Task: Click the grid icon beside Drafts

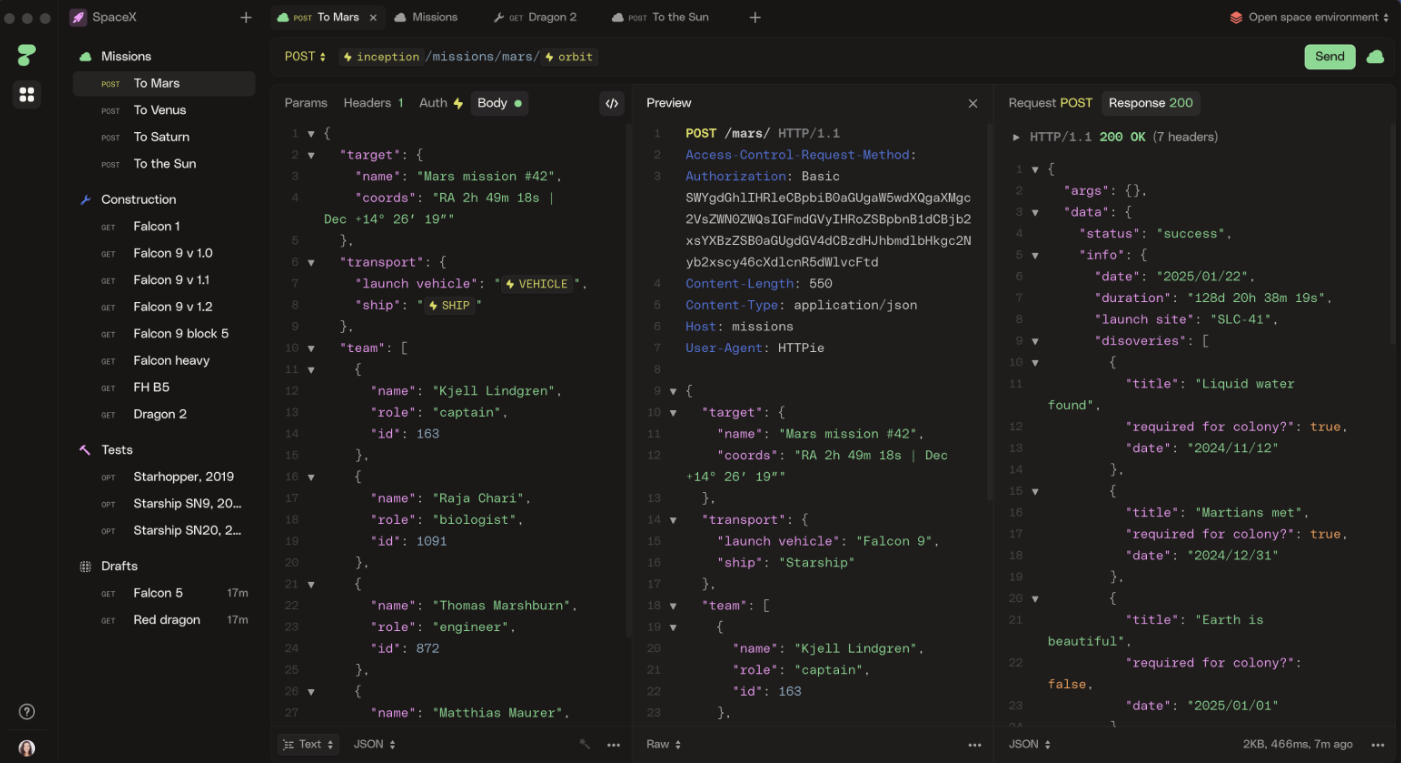Action: (x=85, y=566)
